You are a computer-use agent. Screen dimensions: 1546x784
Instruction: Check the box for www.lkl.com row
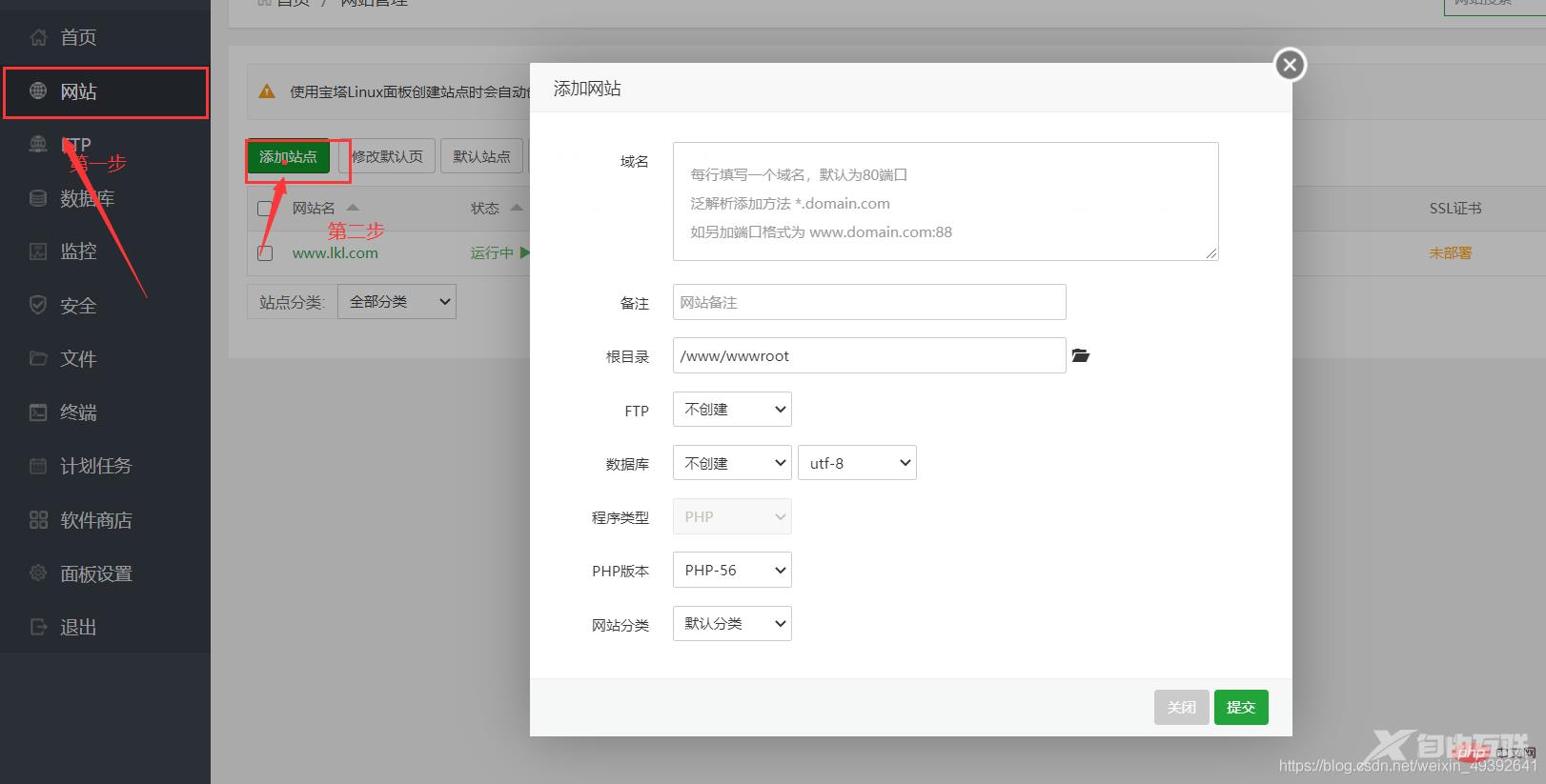[x=265, y=253]
